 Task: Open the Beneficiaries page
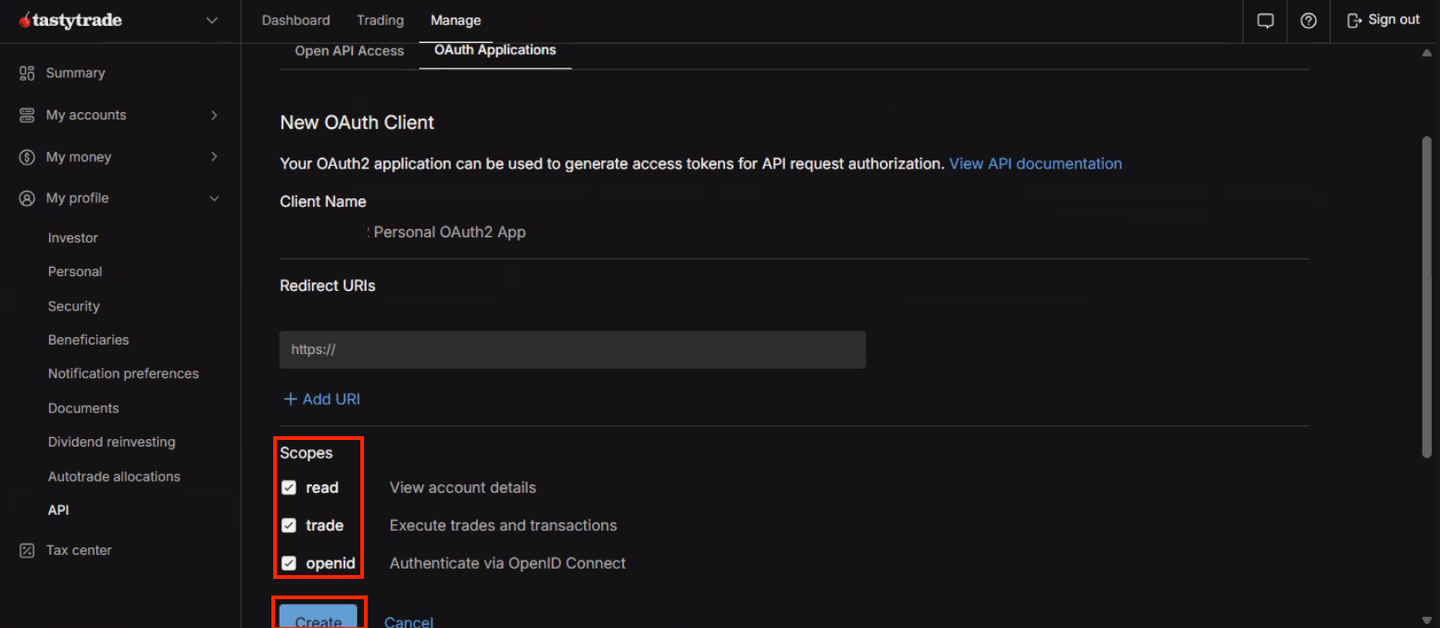coord(88,340)
